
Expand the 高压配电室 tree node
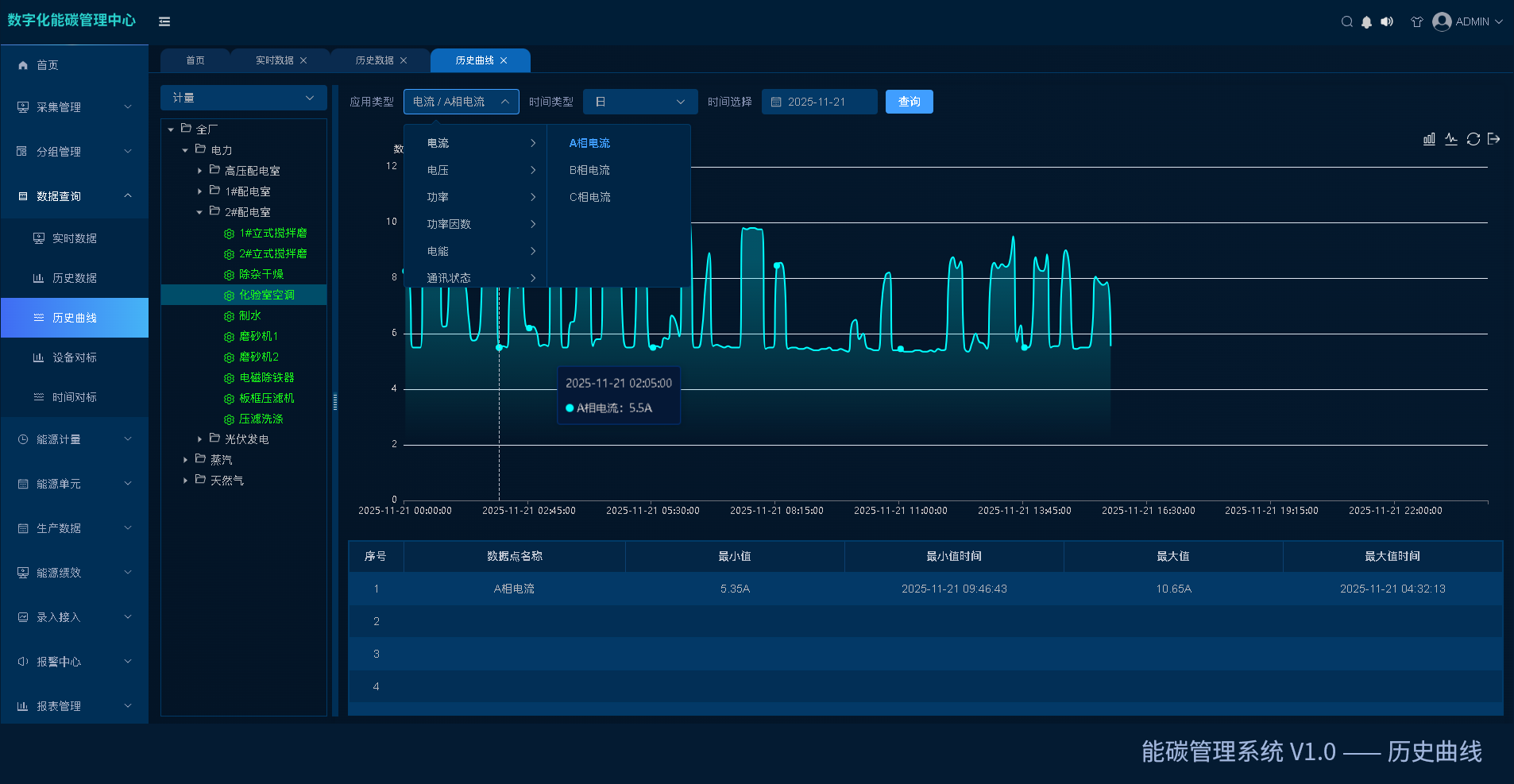point(199,171)
